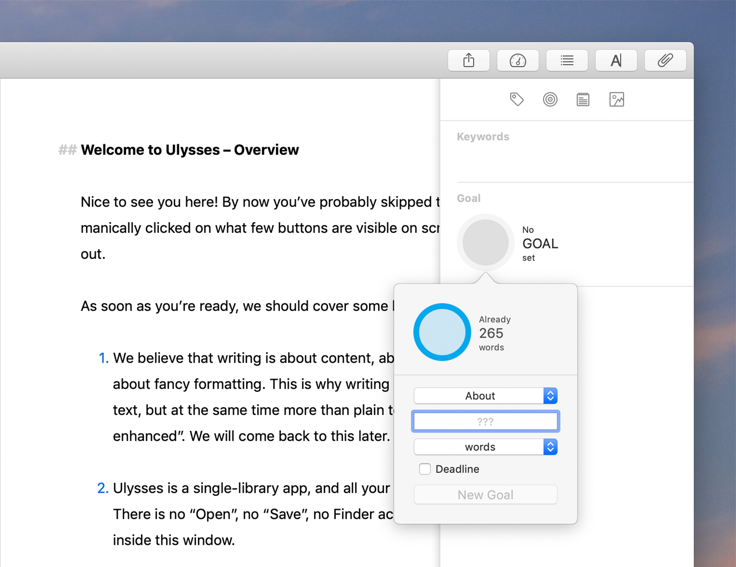The width and height of the screenshot is (736, 567).
Task: Click the heading Welcome to Ulysses – Overview
Action: tap(190, 150)
